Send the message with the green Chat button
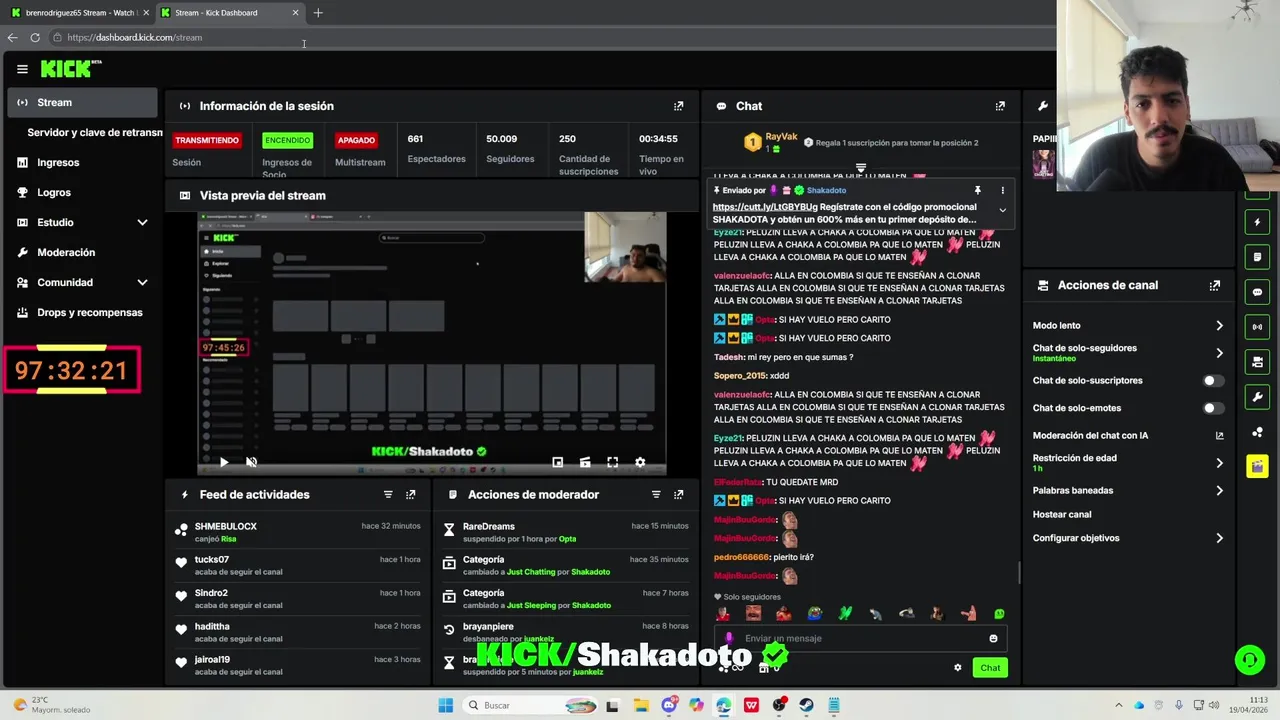 (x=990, y=667)
